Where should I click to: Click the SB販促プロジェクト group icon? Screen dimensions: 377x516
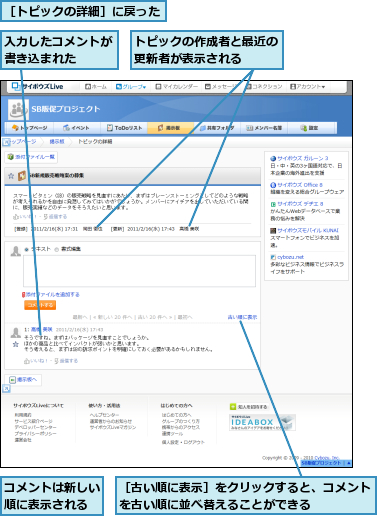pos(18,110)
